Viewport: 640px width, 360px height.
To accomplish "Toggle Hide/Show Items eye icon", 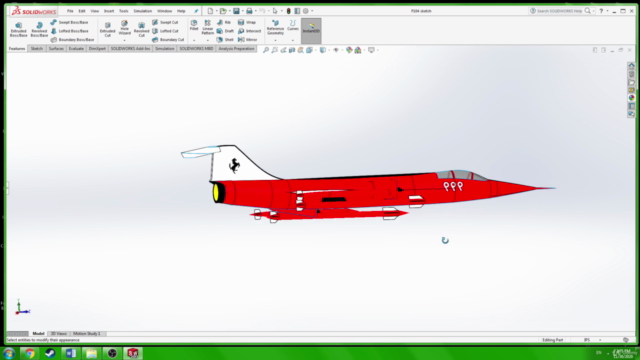I will (336, 50).
